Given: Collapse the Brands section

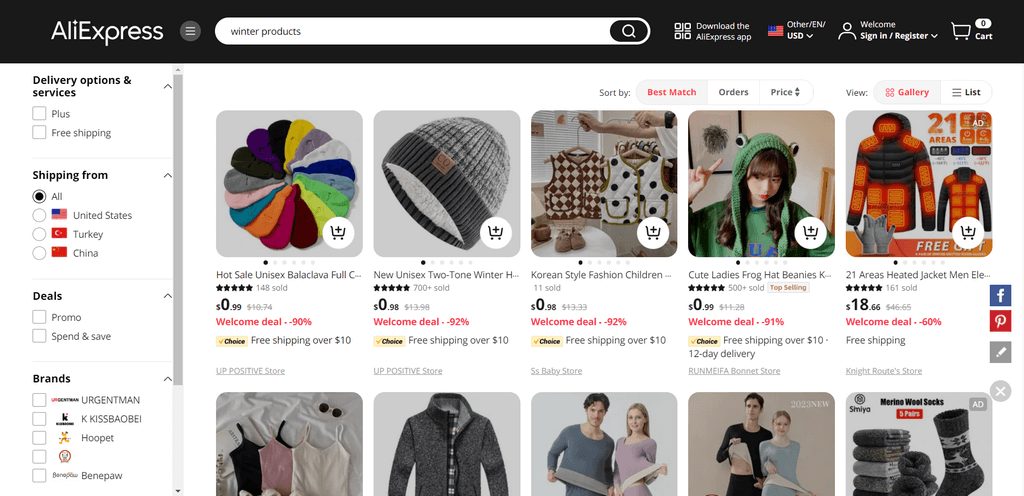Looking at the screenshot, I should [x=167, y=379].
